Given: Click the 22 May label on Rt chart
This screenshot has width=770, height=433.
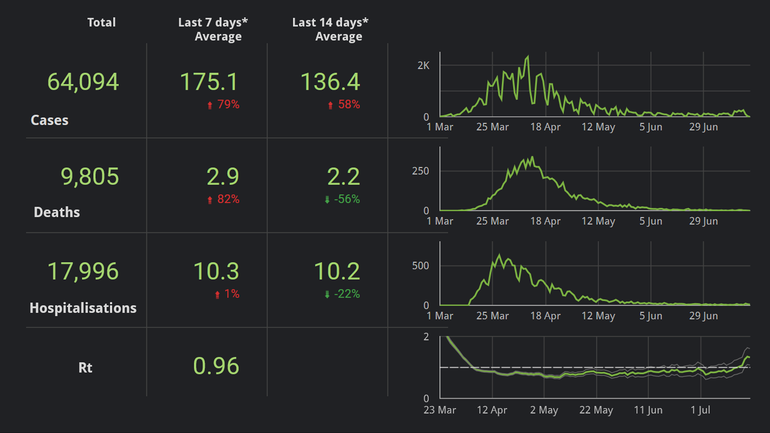Looking at the screenshot, I should (597, 409).
